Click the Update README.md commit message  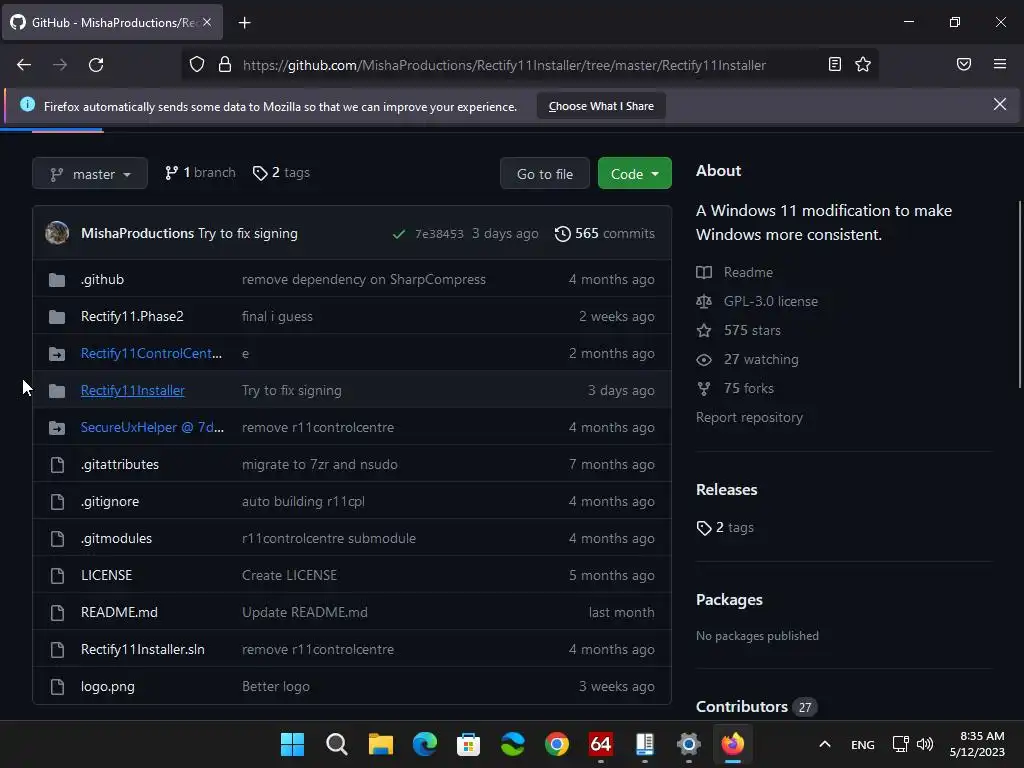[304, 613]
